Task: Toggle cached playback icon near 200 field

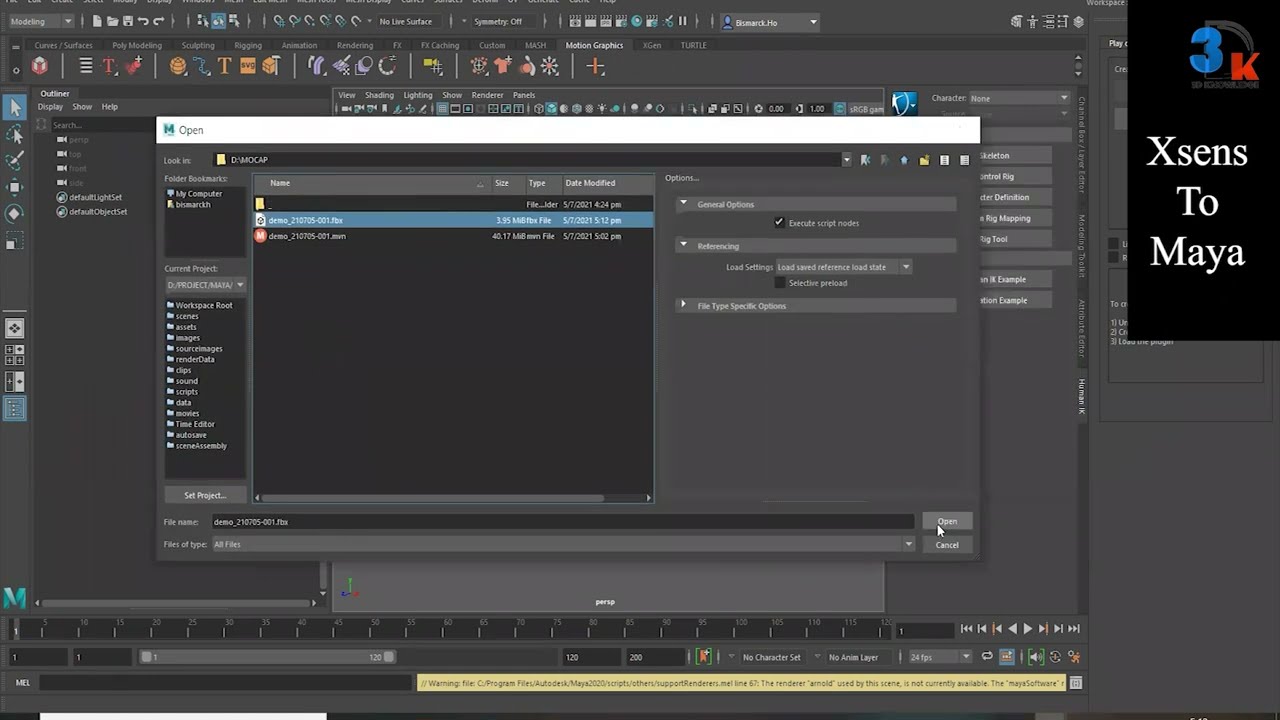Action: 704,657
